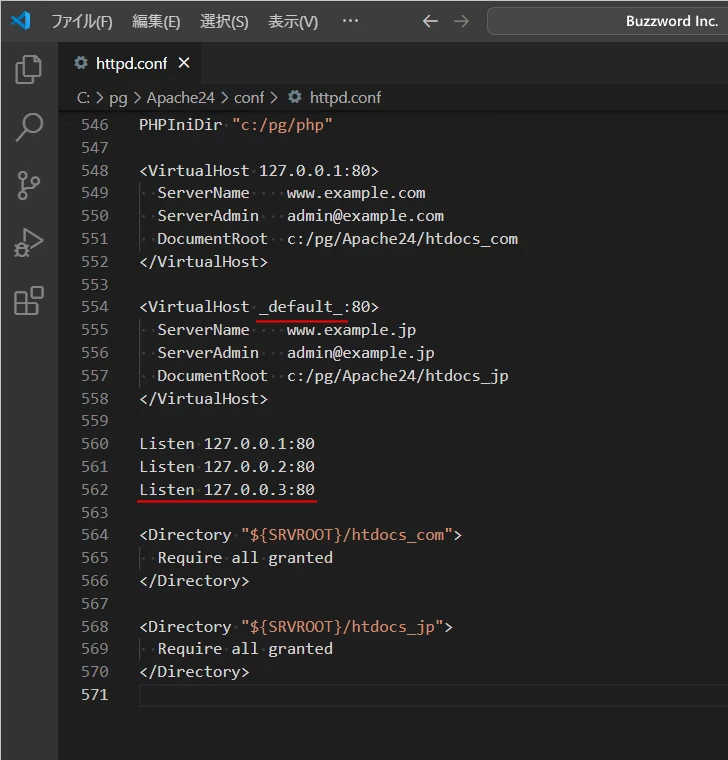Viewport: 728px width, 760px height.
Task: Click the VS Code logo icon
Action: pos(21,21)
